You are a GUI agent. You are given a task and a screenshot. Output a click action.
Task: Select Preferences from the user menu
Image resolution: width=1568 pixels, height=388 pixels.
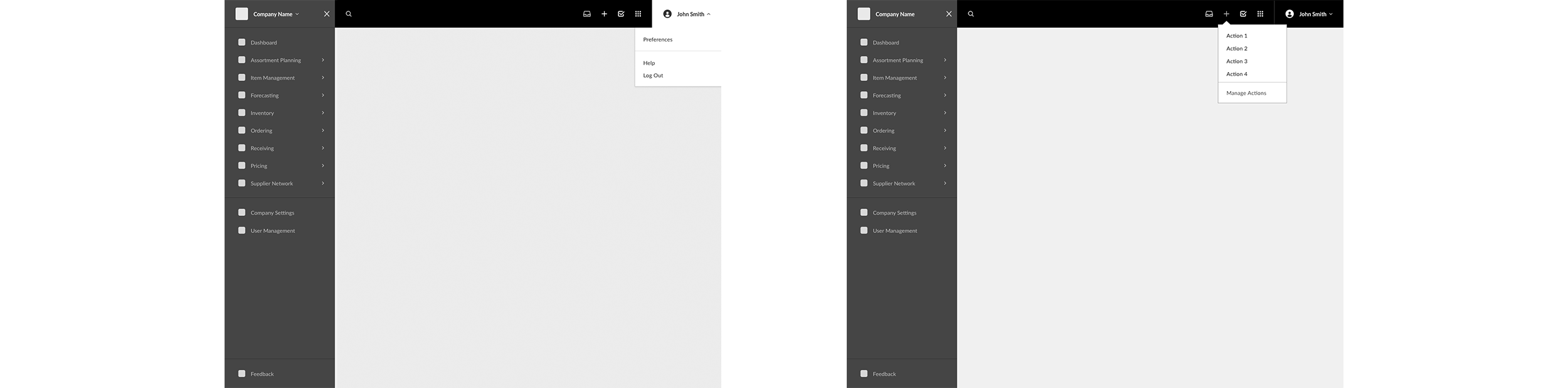coord(657,40)
